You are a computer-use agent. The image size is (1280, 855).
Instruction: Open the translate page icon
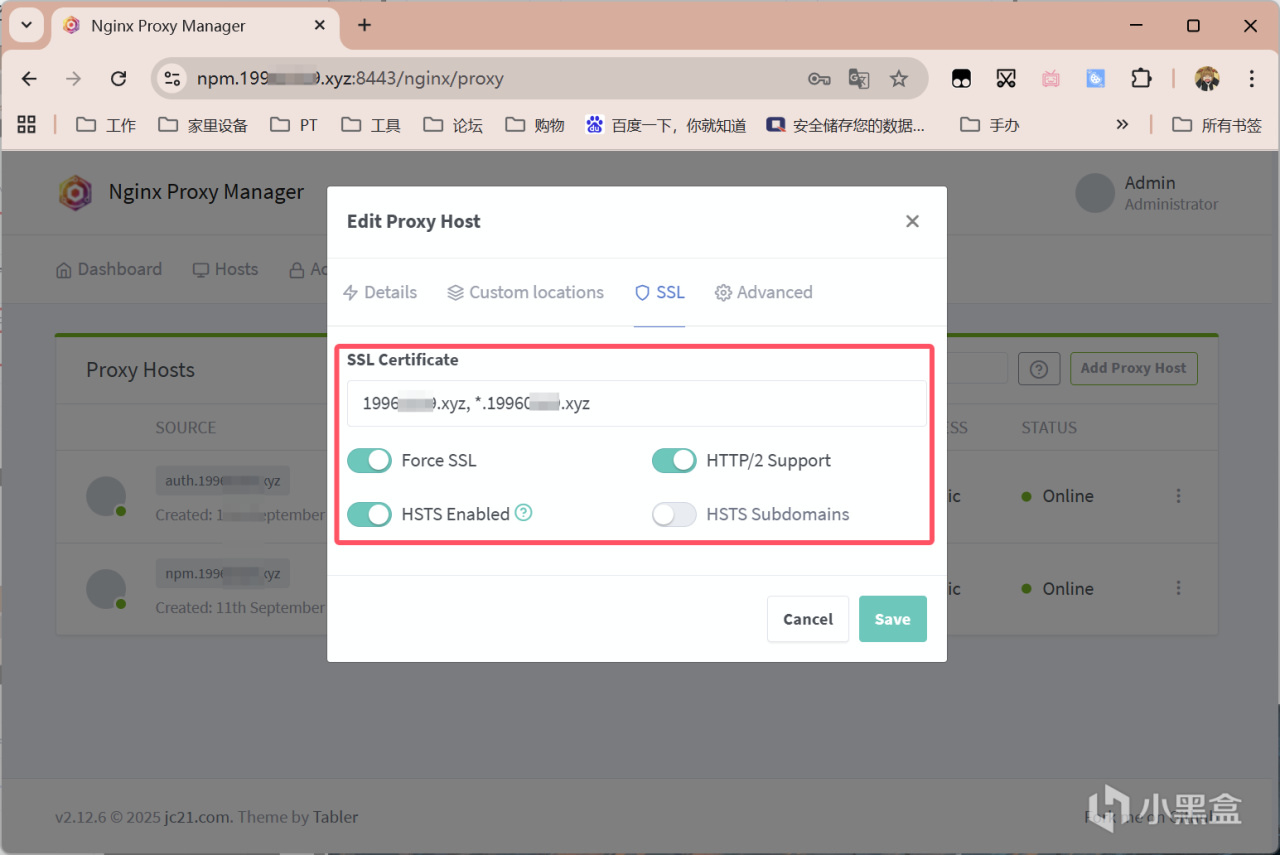(858, 79)
